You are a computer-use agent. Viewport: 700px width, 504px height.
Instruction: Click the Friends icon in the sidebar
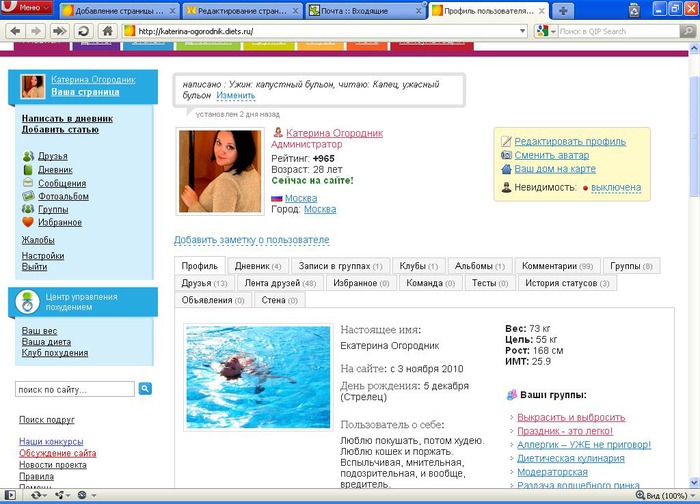pyautogui.click(x=28, y=157)
